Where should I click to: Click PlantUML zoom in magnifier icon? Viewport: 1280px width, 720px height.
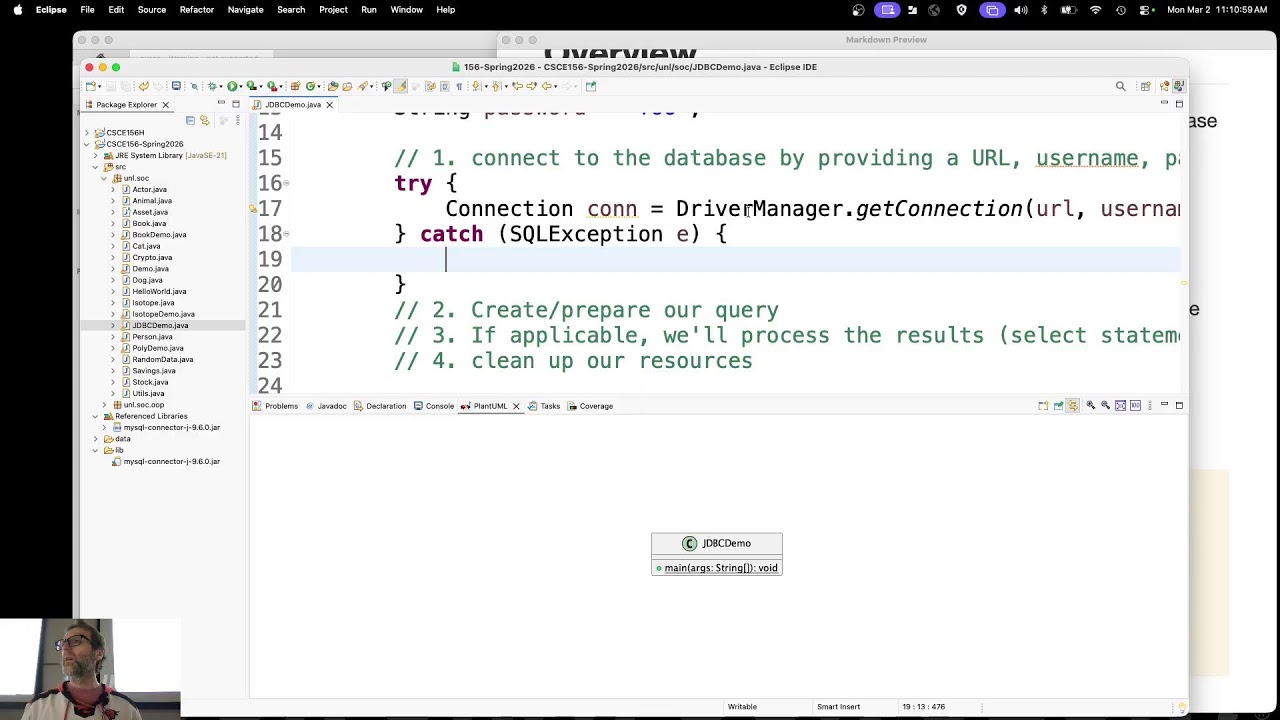[x=1091, y=405]
